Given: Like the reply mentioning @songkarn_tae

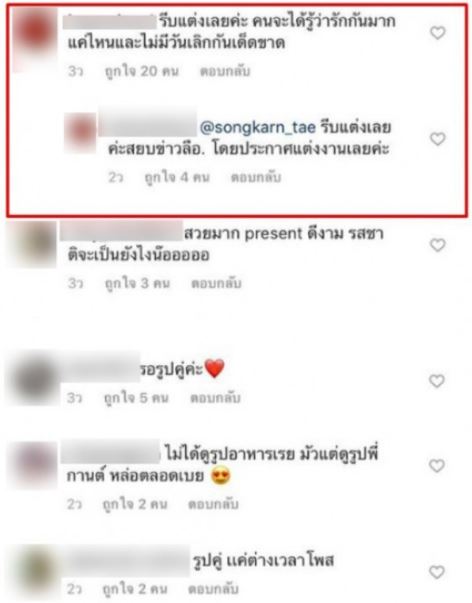Looking at the screenshot, I should [437, 138].
